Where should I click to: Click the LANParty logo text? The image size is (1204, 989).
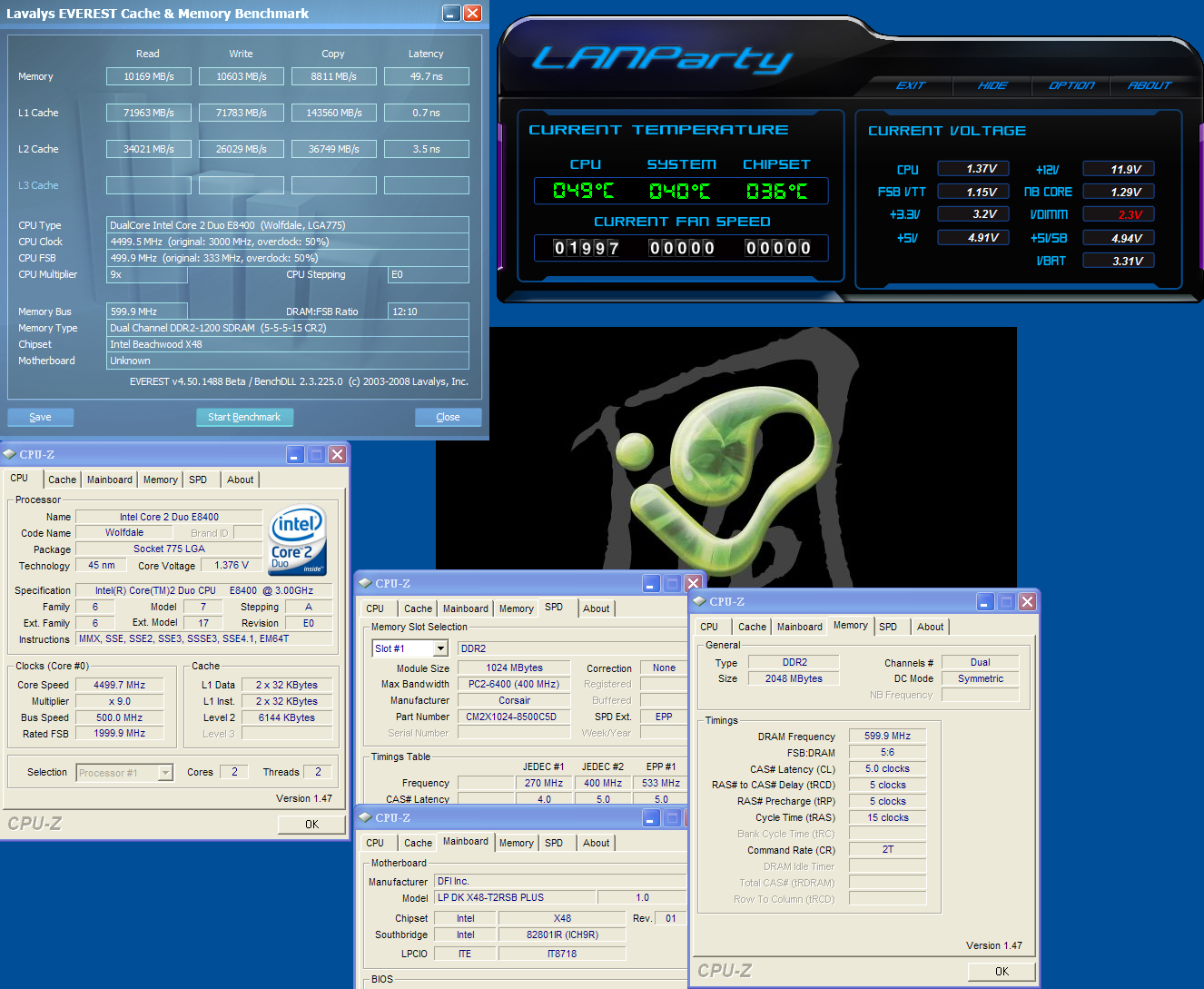click(662, 59)
